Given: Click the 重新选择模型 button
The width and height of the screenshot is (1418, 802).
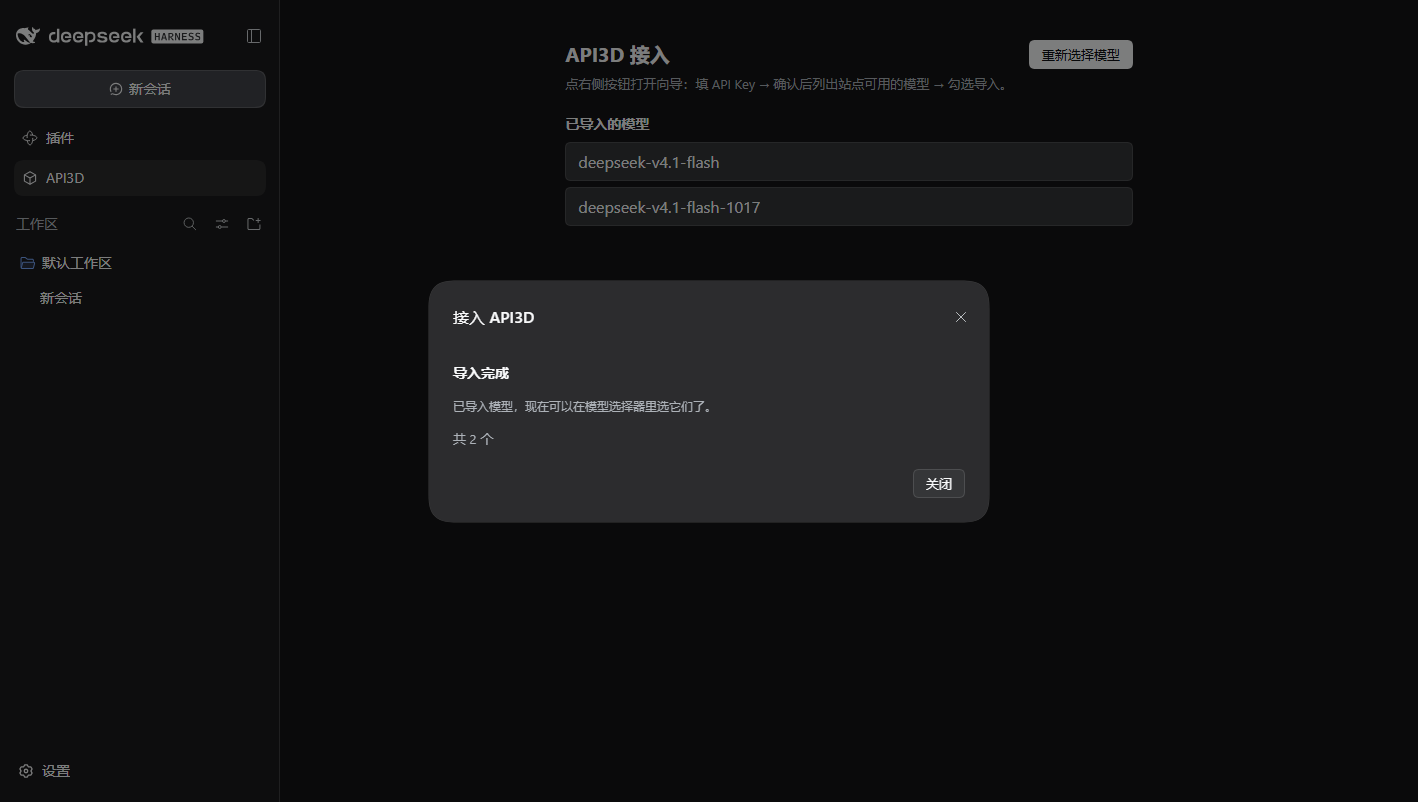Looking at the screenshot, I should click(x=1081, y=55).
